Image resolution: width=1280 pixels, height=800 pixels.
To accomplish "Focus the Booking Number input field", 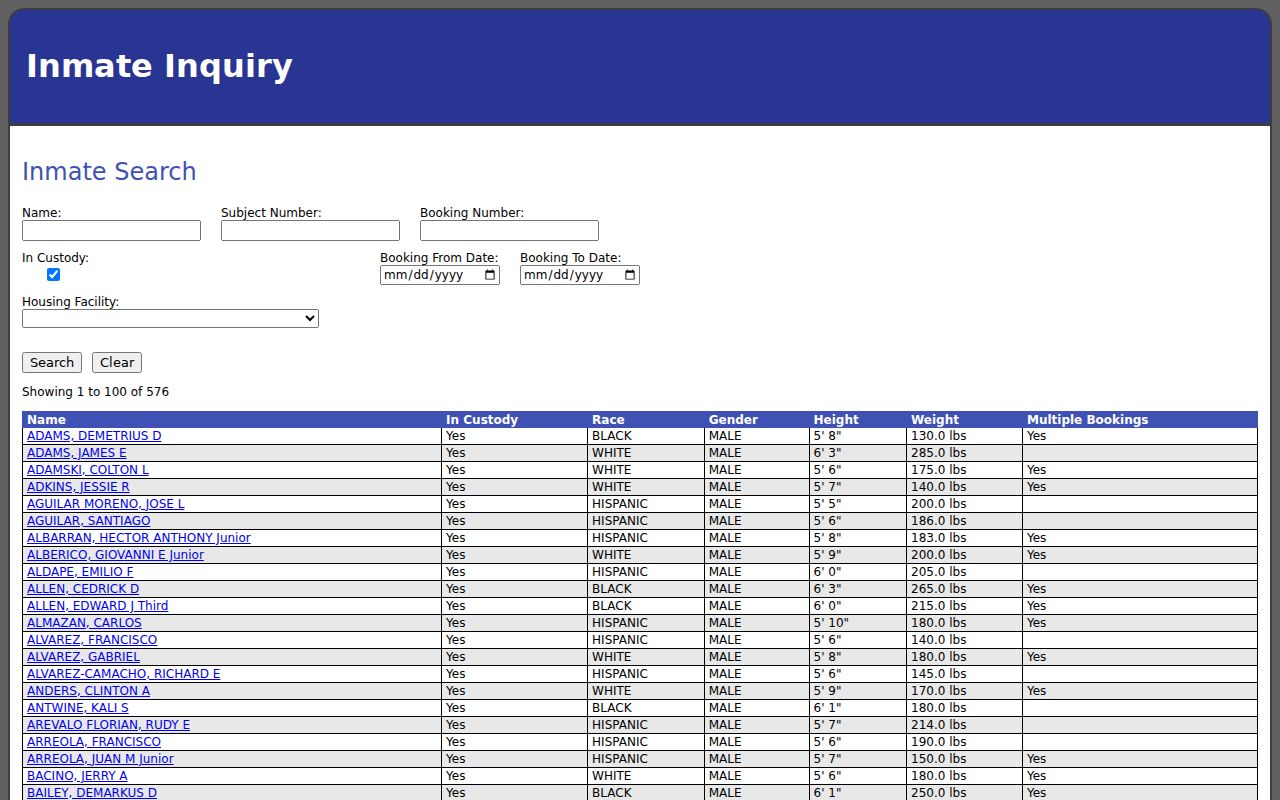I will [x=509, y=231].
